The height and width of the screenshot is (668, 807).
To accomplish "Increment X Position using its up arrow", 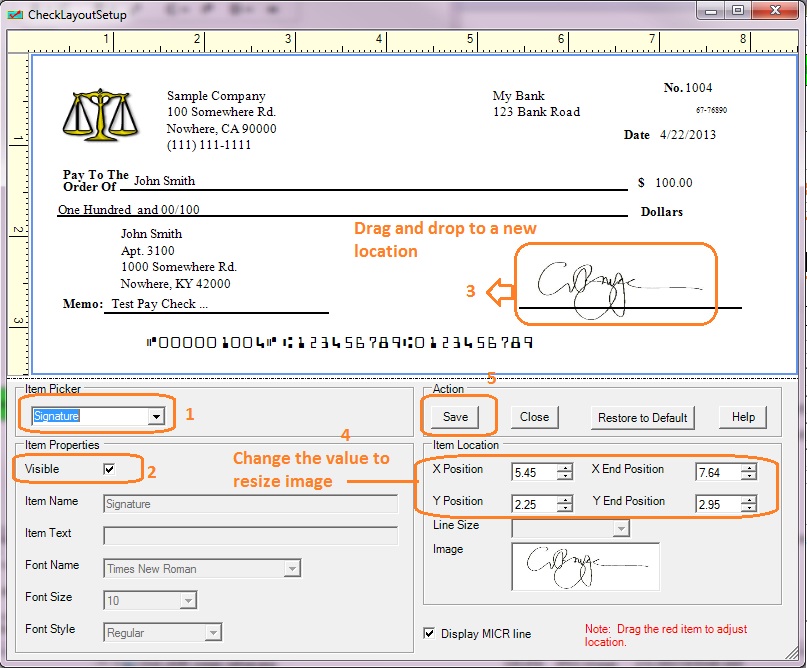I will coord(567,467).
